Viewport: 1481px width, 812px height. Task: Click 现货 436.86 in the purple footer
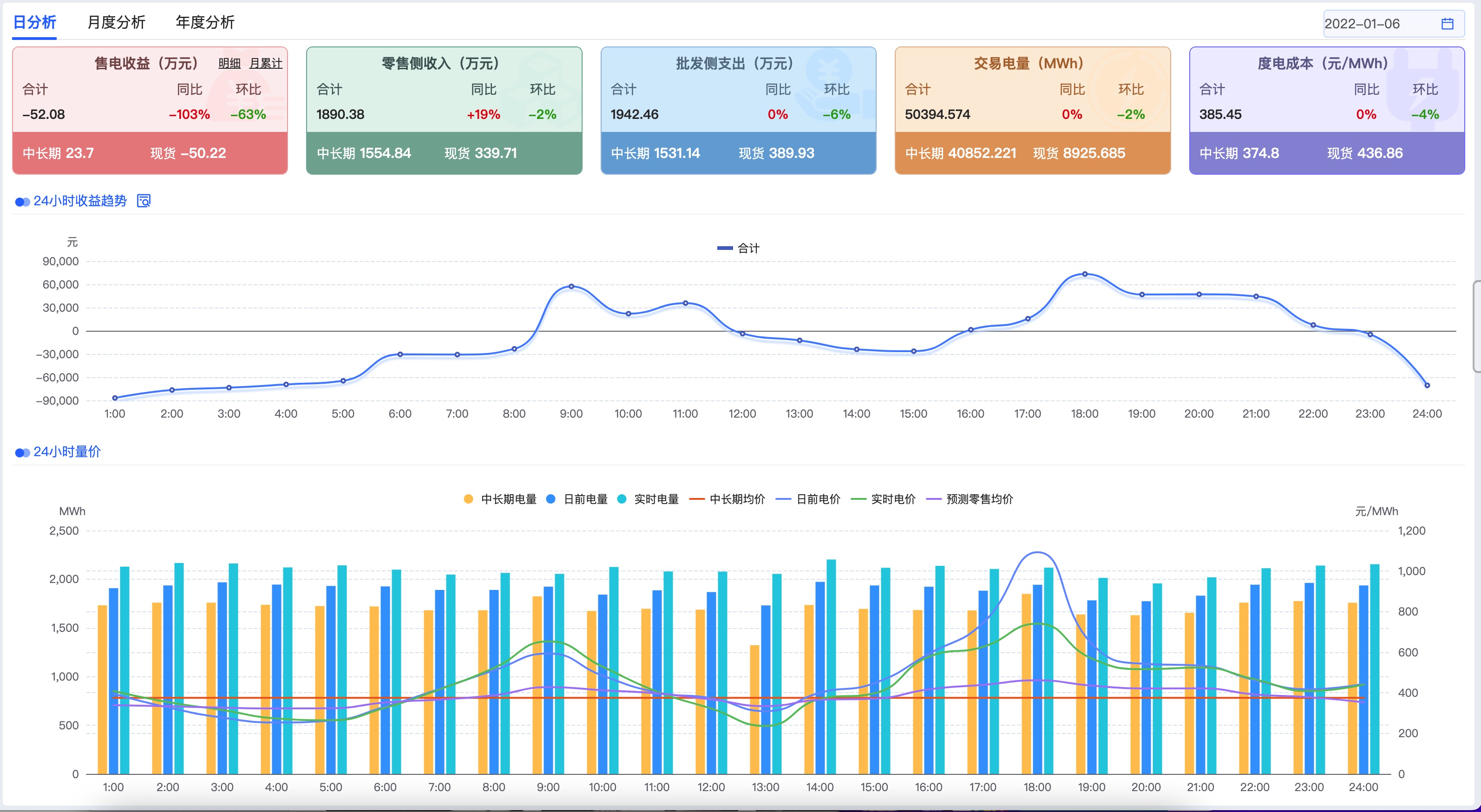[x=1365, y=153]
